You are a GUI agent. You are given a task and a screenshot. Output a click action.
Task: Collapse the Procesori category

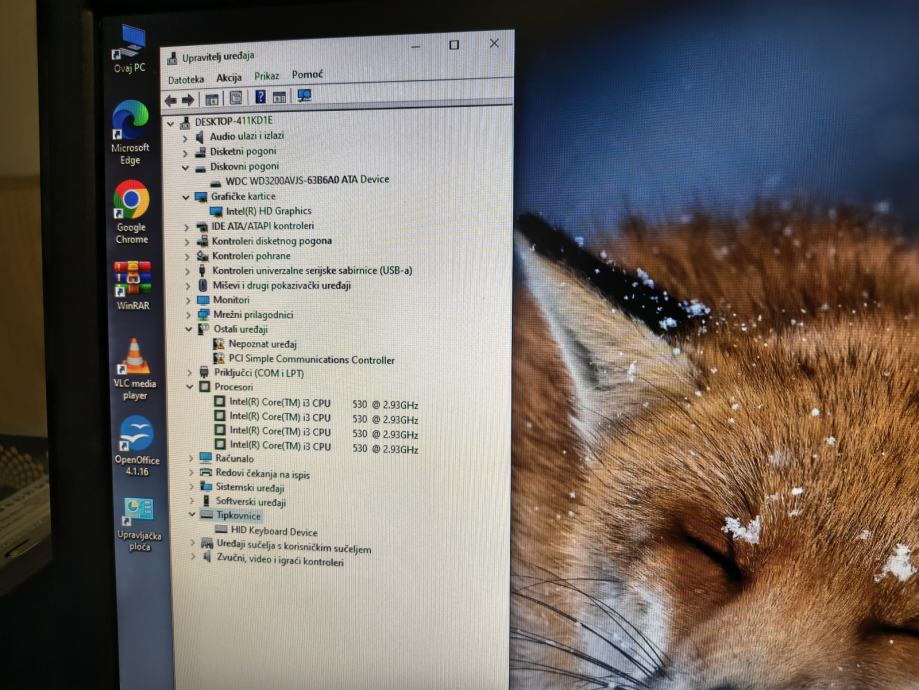click(x=189, y=387)
